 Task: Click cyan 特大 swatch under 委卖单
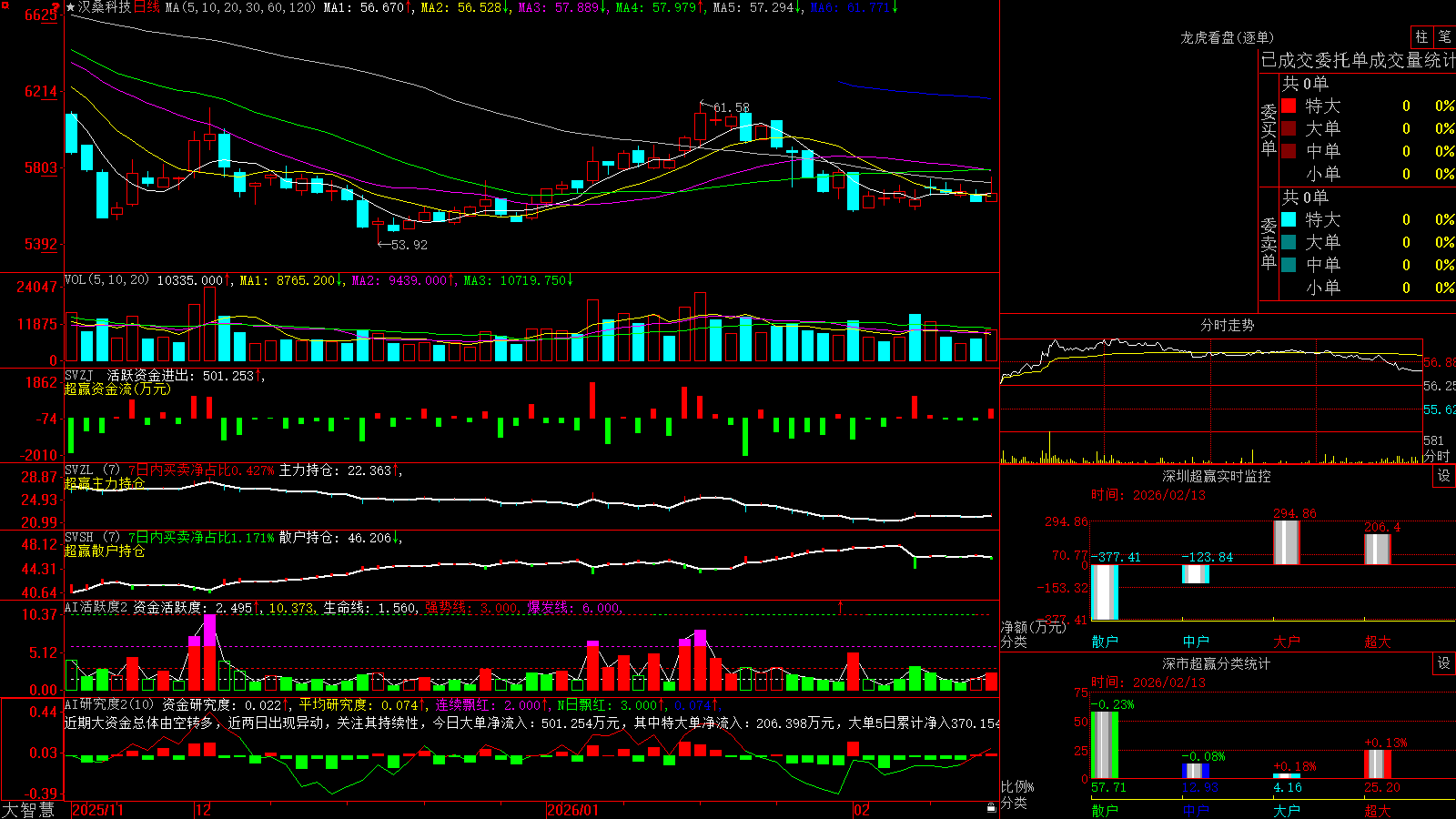point(1289,219)
